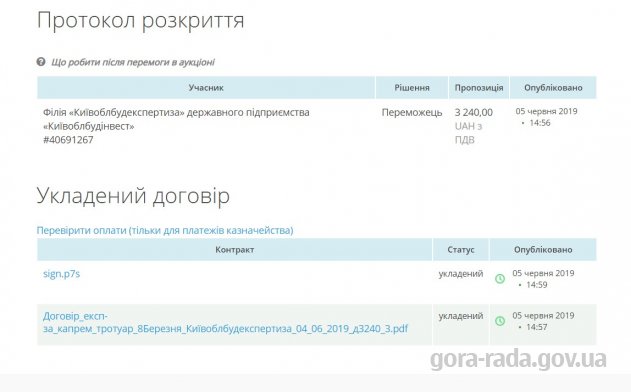Select 'Опубліковано' header in protocol table

(553, 88)
